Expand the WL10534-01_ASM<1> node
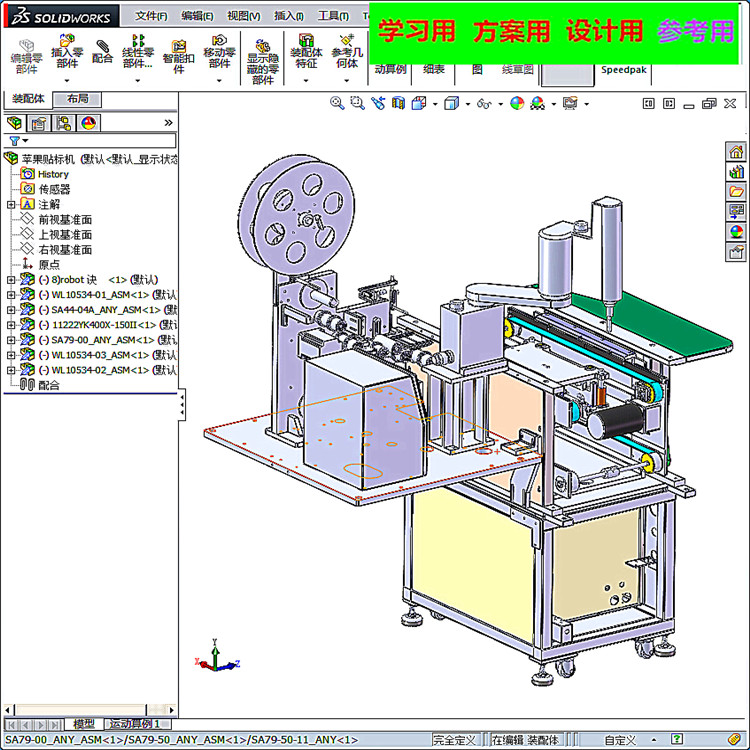Viewport: 750px width, 750px height. [x=11, y=295]
